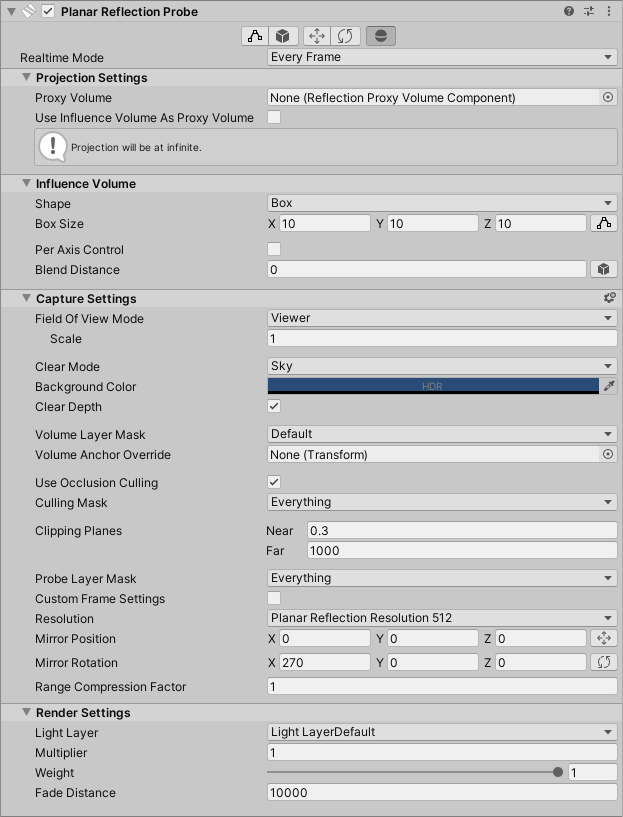Open the Realtime Mode dropdown

tap(442, 57)
